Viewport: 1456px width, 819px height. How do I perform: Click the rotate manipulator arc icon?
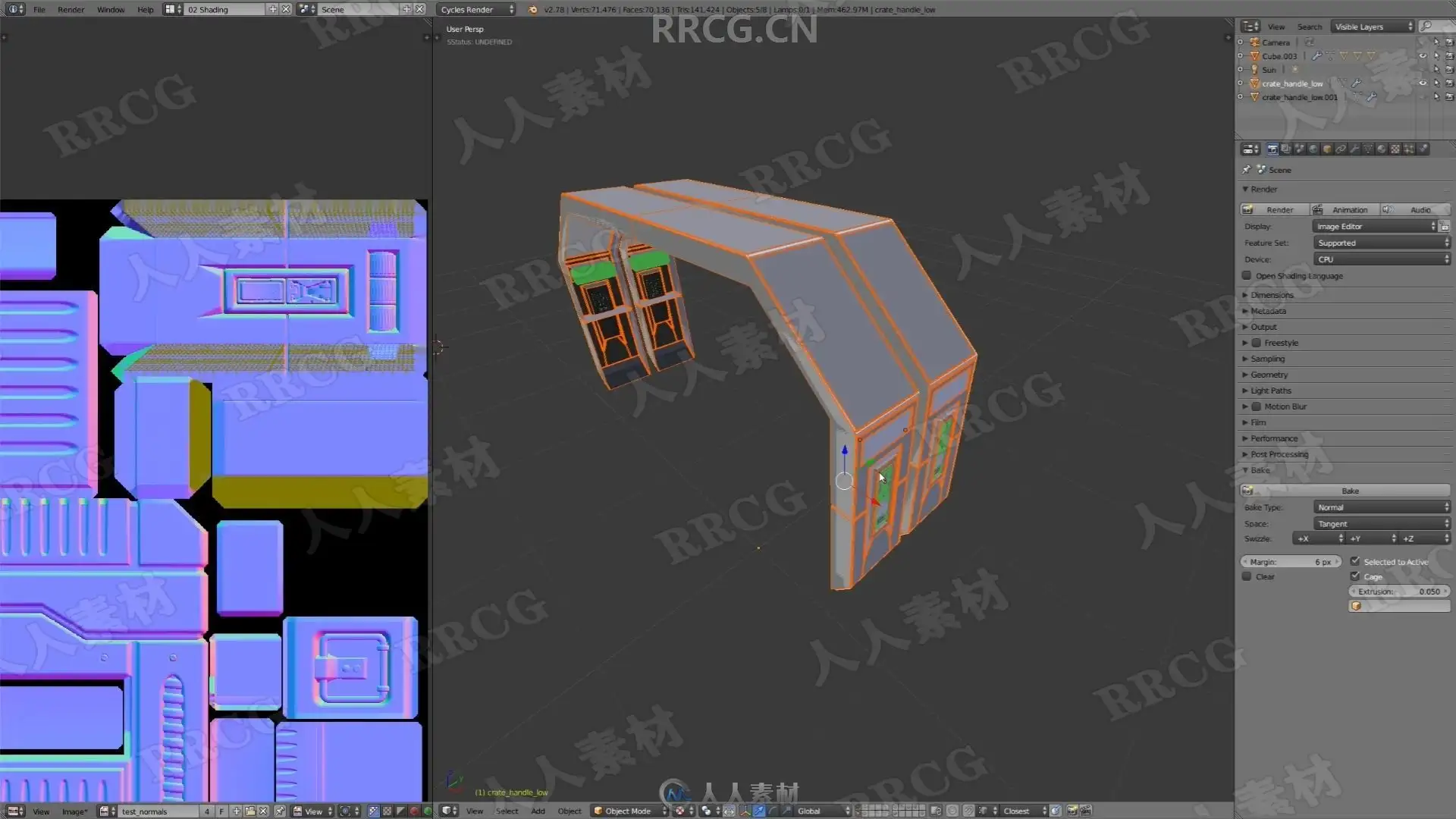773,811
